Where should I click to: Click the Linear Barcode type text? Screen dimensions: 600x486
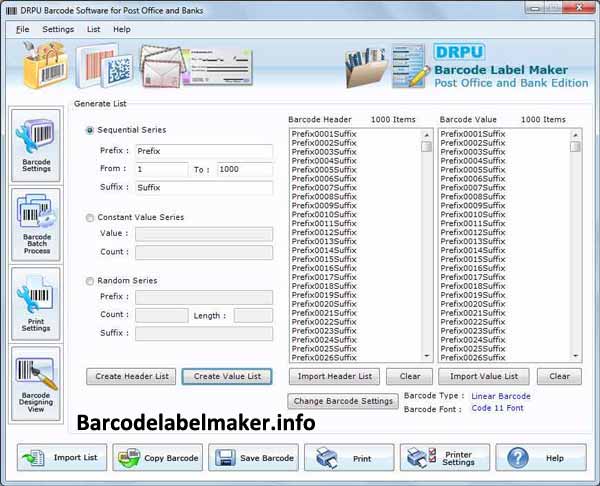[x=501, y=396]
